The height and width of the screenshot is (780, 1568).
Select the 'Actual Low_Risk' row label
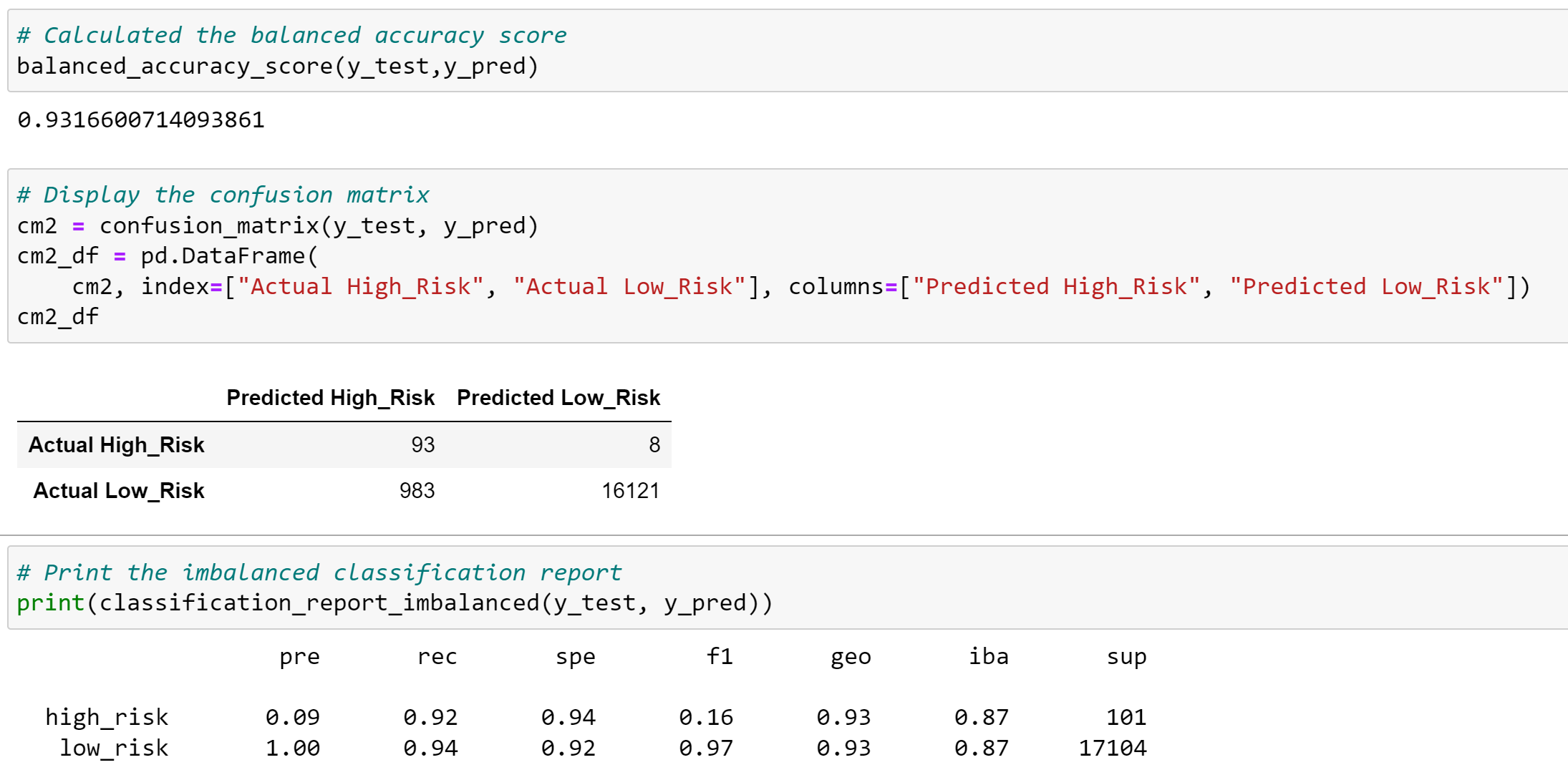(x=118, y=490)
